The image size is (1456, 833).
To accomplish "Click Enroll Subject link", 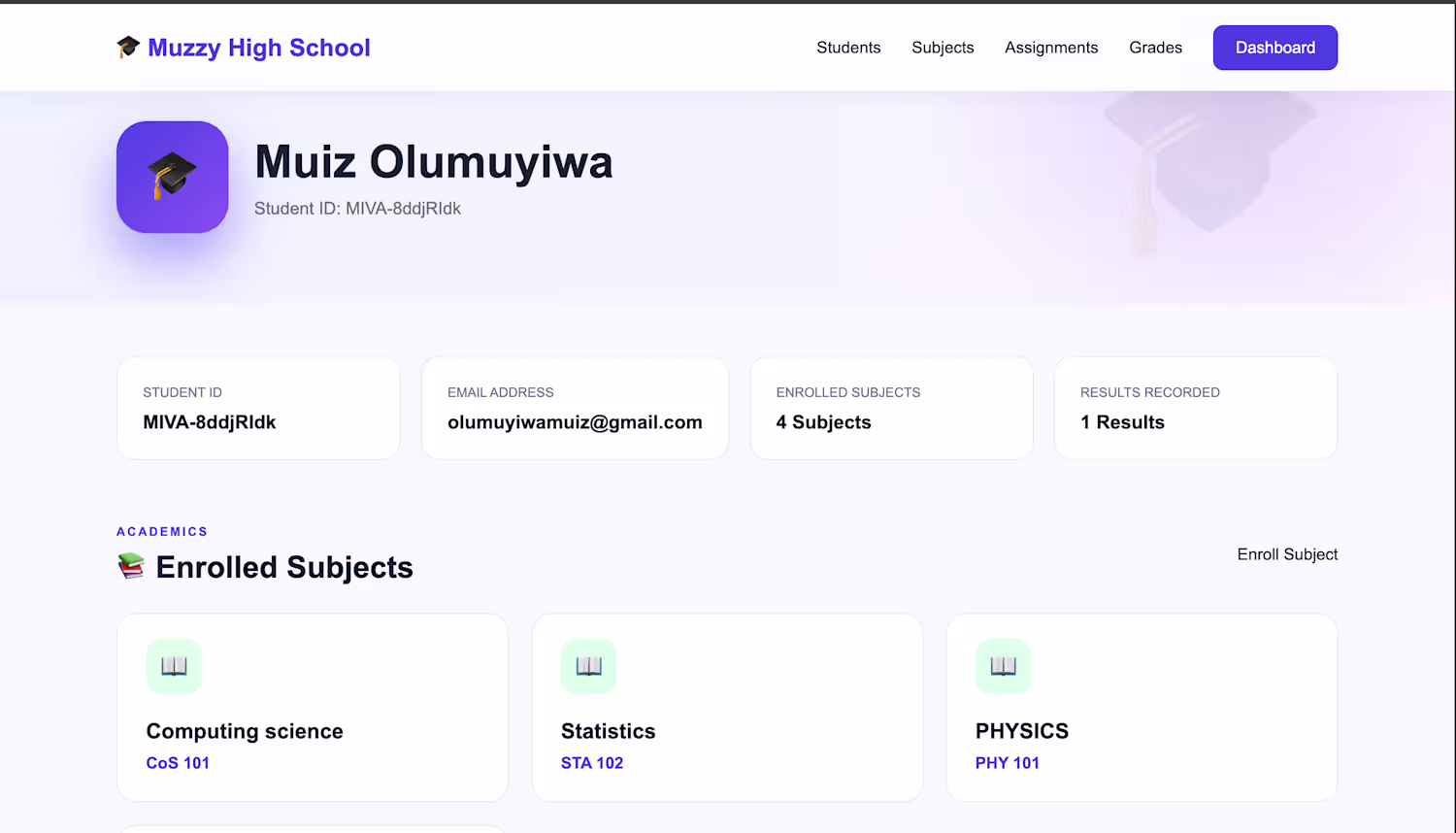I will [x=1287, y=554].
